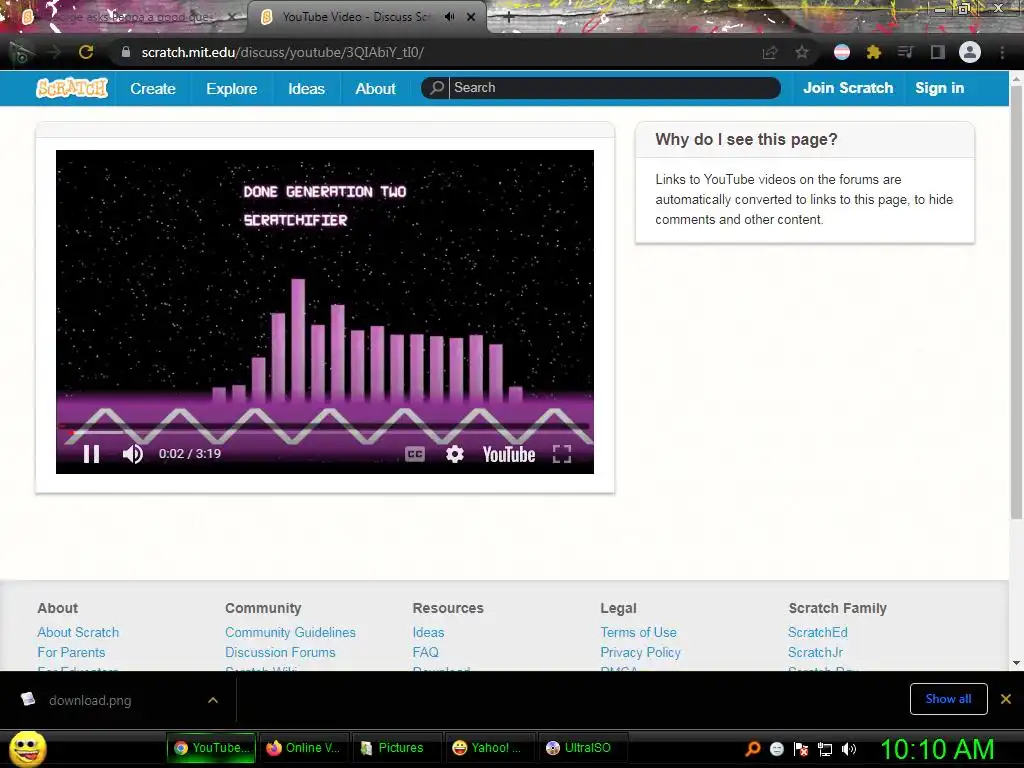The width and height of the screenshot is (1024, 768).
Task: Open About Scratch footer link
Action: [78, 632]
